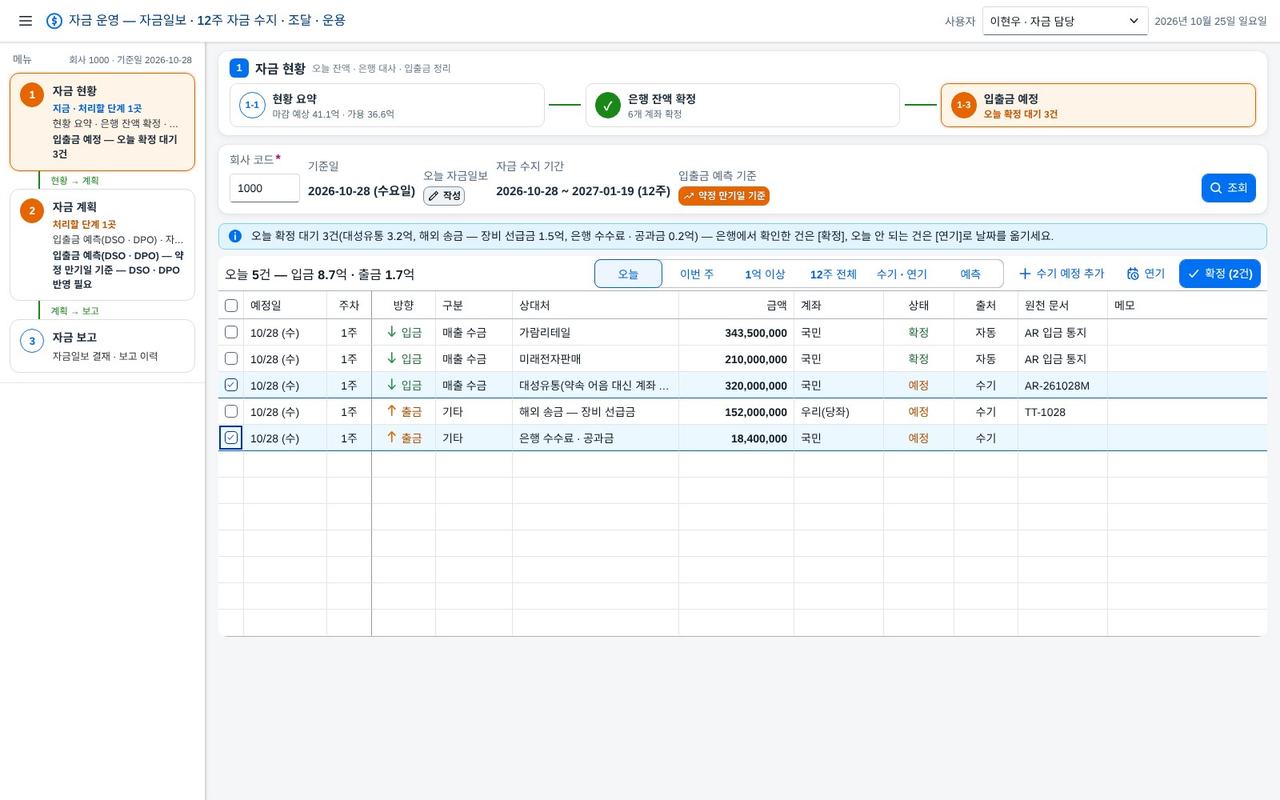Click the AR-261028M source document cell
Viewport: 1280px width, 800px height.
(x=1062, y=385)
